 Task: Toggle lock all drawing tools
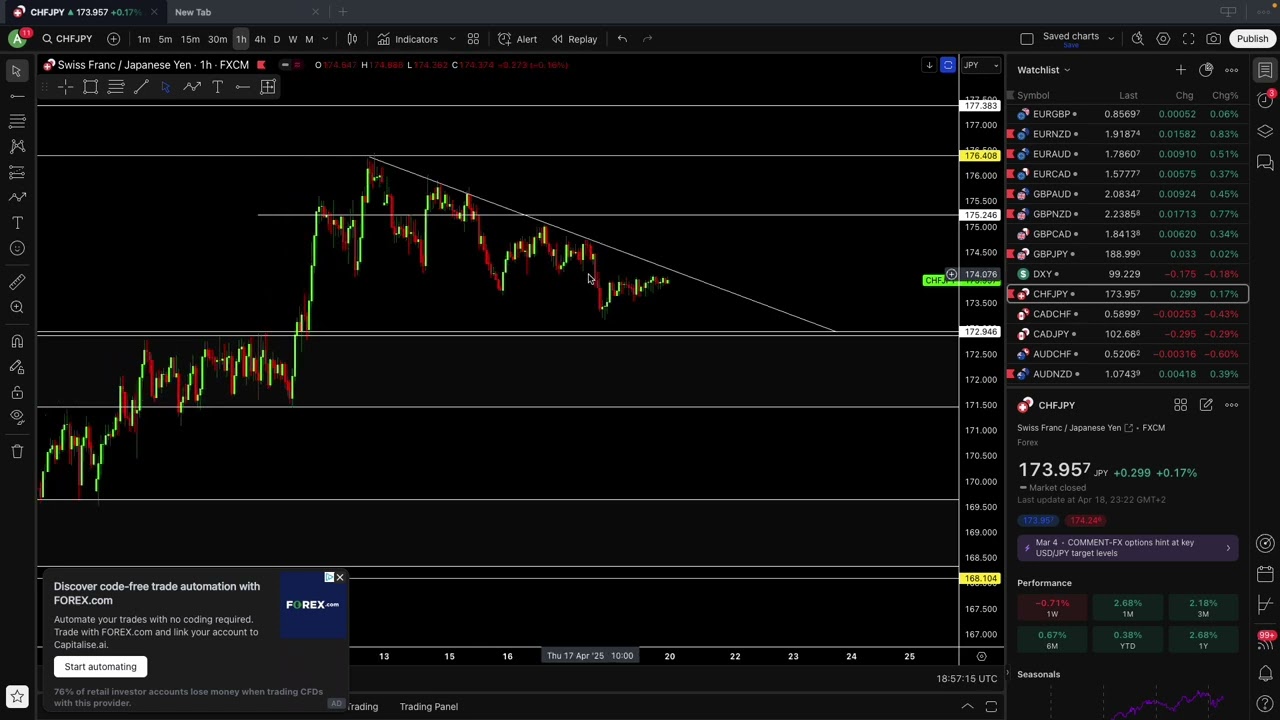[17, 392]
